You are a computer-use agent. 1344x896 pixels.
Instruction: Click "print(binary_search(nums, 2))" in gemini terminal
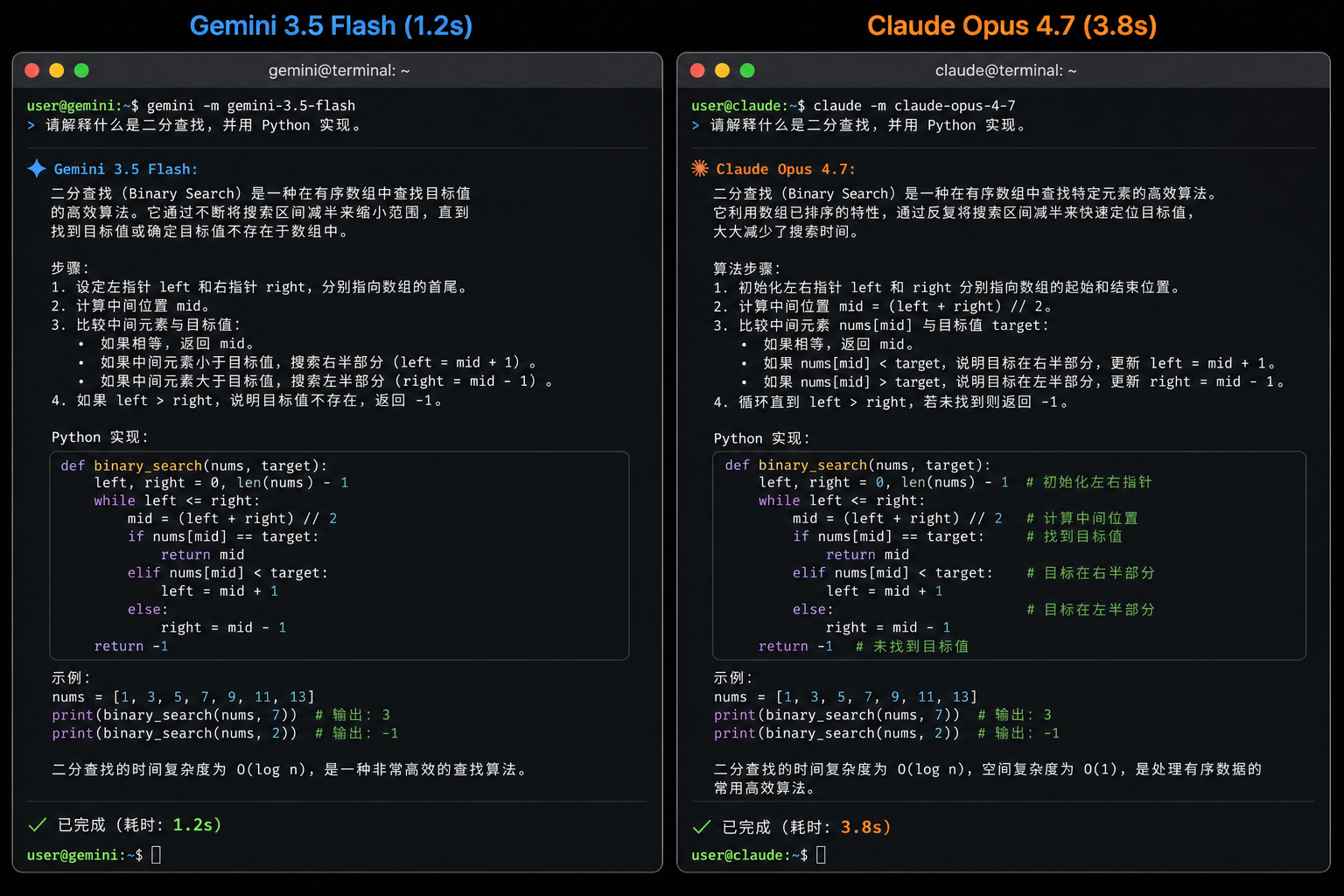174,733
